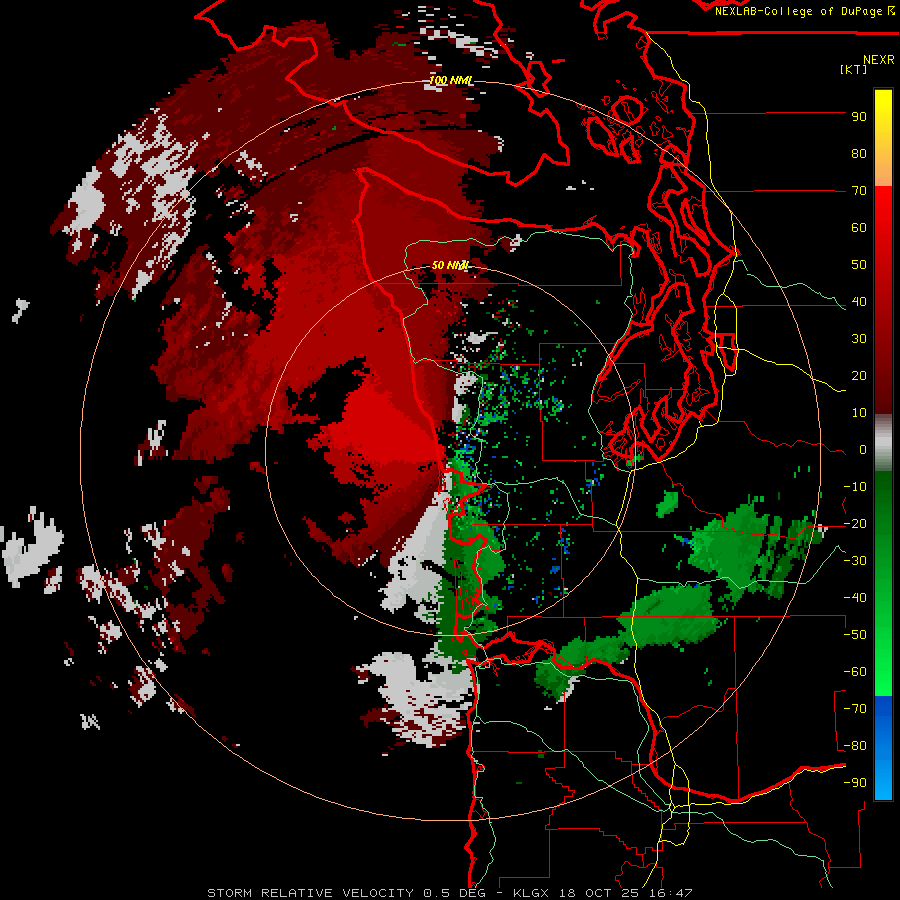
Task: Click the 40 value on the color scale
Action: tap(859, 301)
